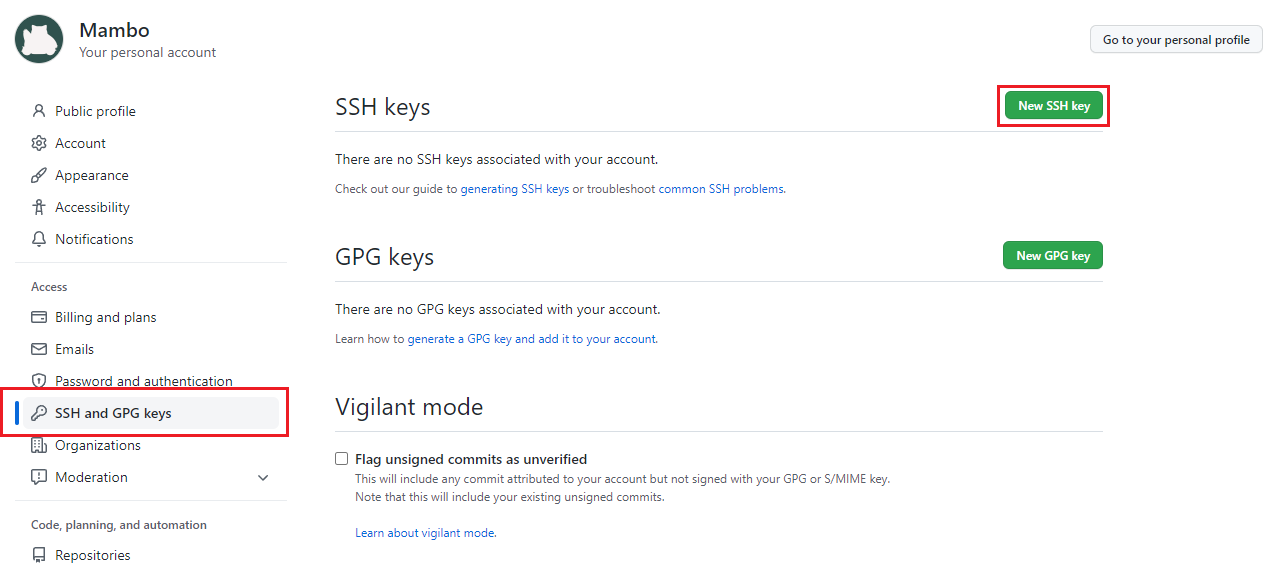
Task: Expand the Moderation section chevron
Action: tap(263, 478)
